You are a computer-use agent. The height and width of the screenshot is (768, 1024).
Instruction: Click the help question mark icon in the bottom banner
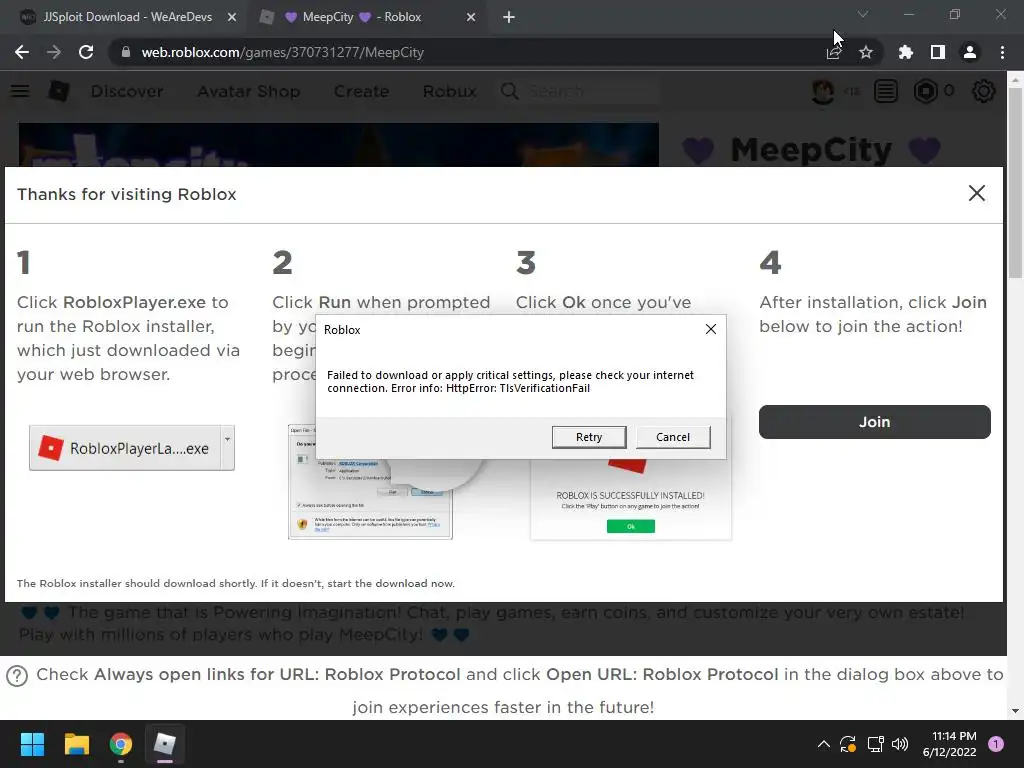coord(17,676)
